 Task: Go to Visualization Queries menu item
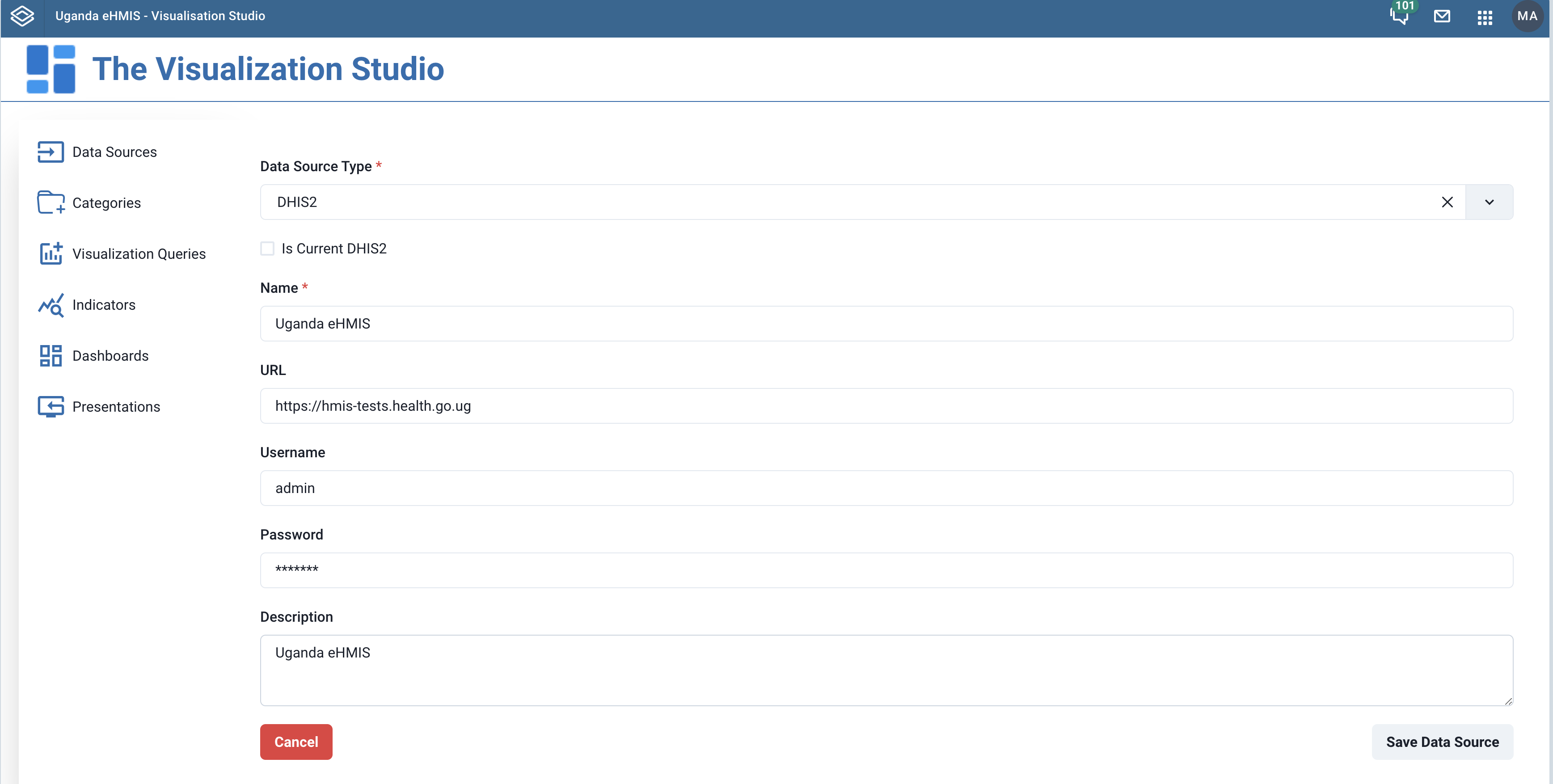pos(139,254)
